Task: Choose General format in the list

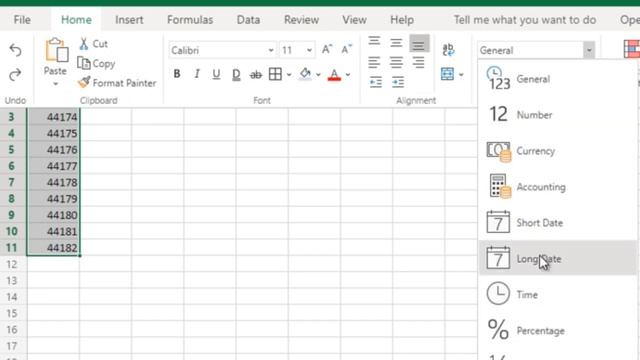Action: click(x=558, y=79)
